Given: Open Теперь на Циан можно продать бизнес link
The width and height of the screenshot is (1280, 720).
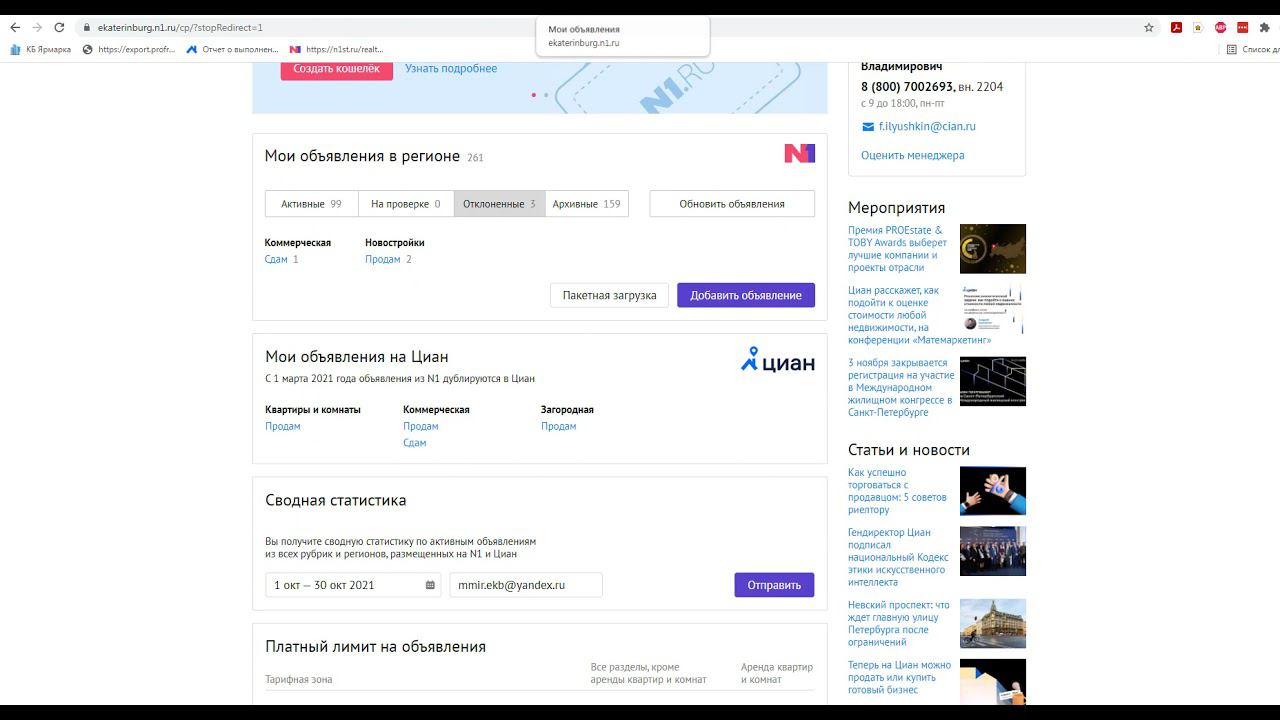Looking at the screenshot, I should click(900, 677).
